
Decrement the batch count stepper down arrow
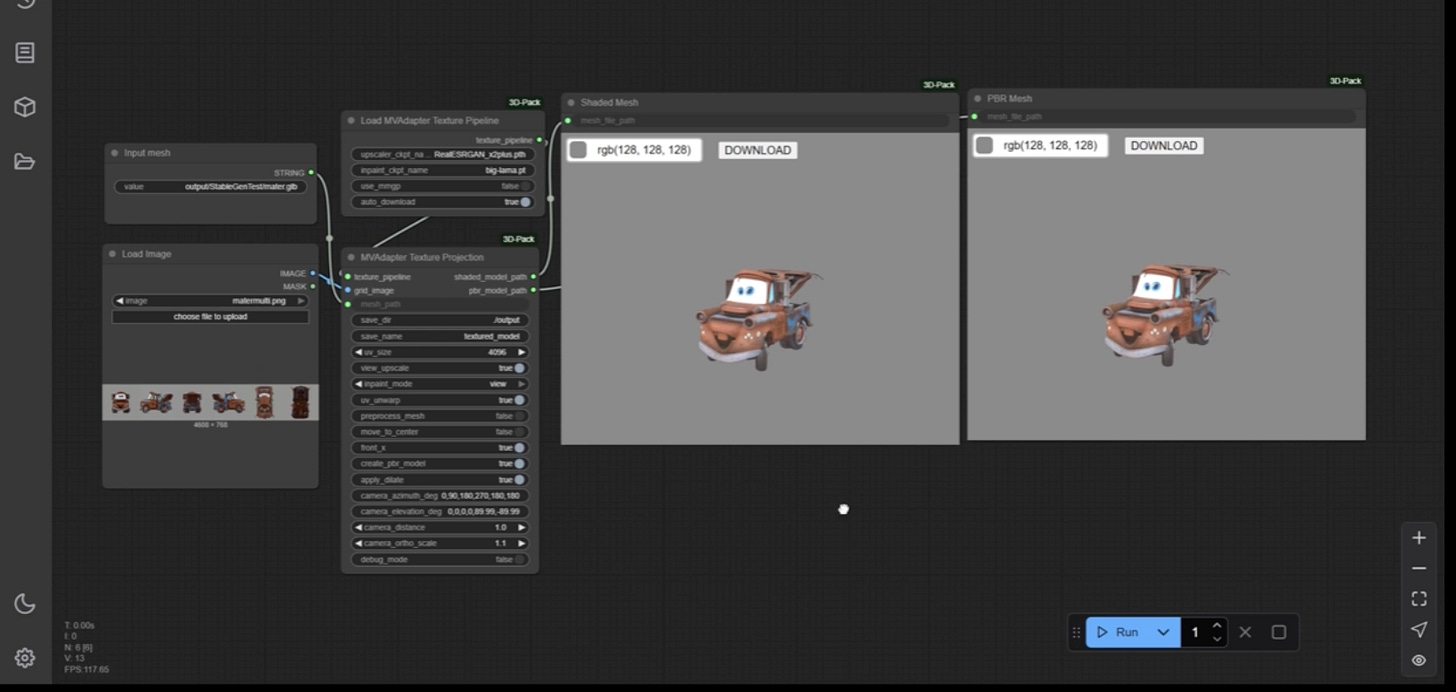click(x=1217, y=638)
